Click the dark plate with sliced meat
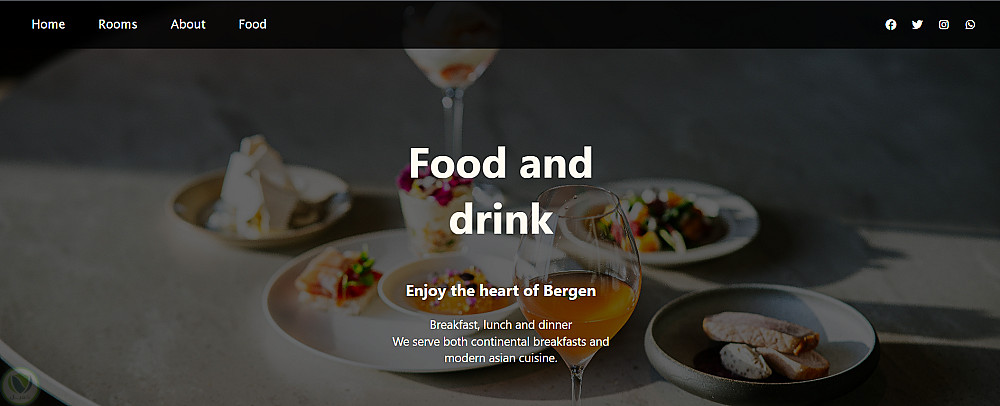Viewport: 1000px width, 406px height. coord(762,344)
